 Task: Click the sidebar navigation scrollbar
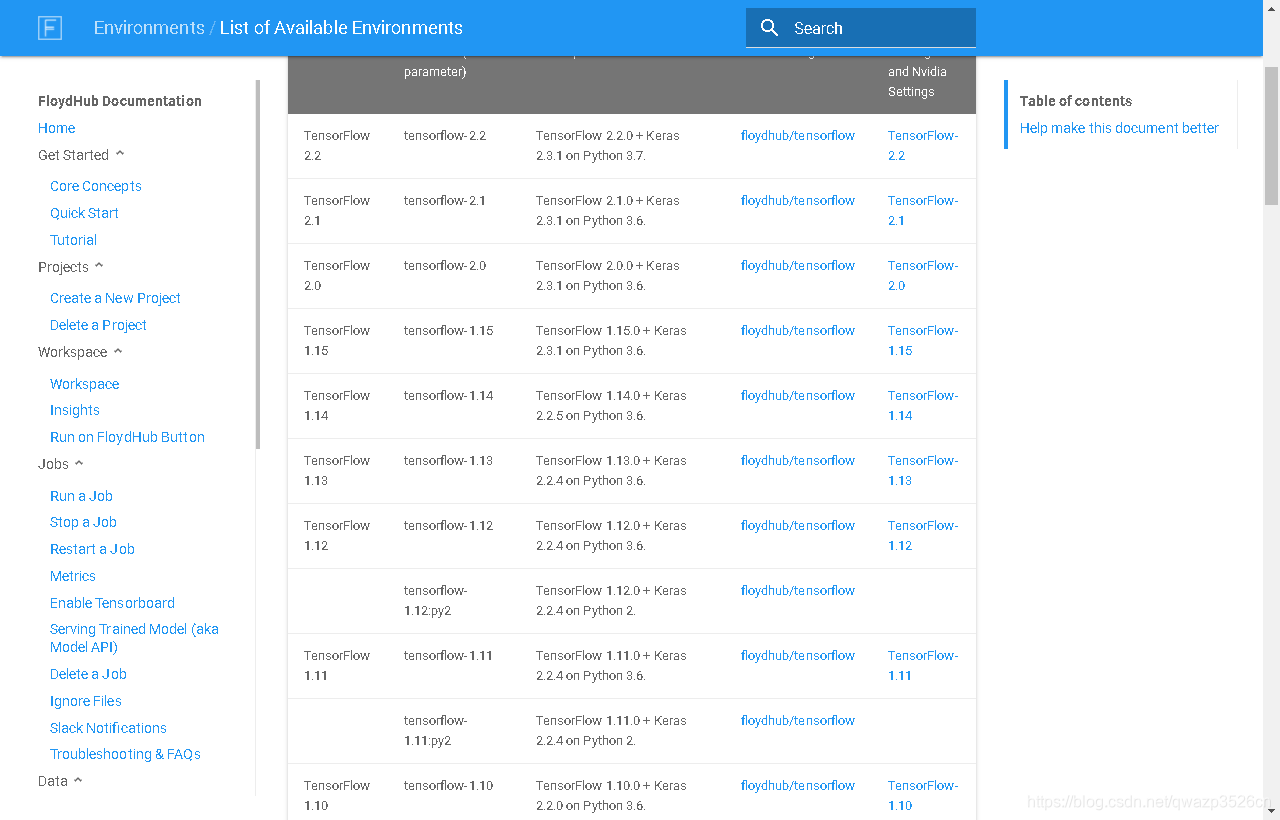[258, 264]
